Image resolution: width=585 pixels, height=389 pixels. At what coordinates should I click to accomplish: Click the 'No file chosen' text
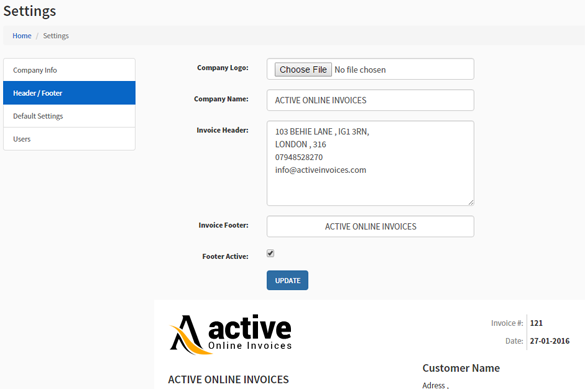pos(360,70)
